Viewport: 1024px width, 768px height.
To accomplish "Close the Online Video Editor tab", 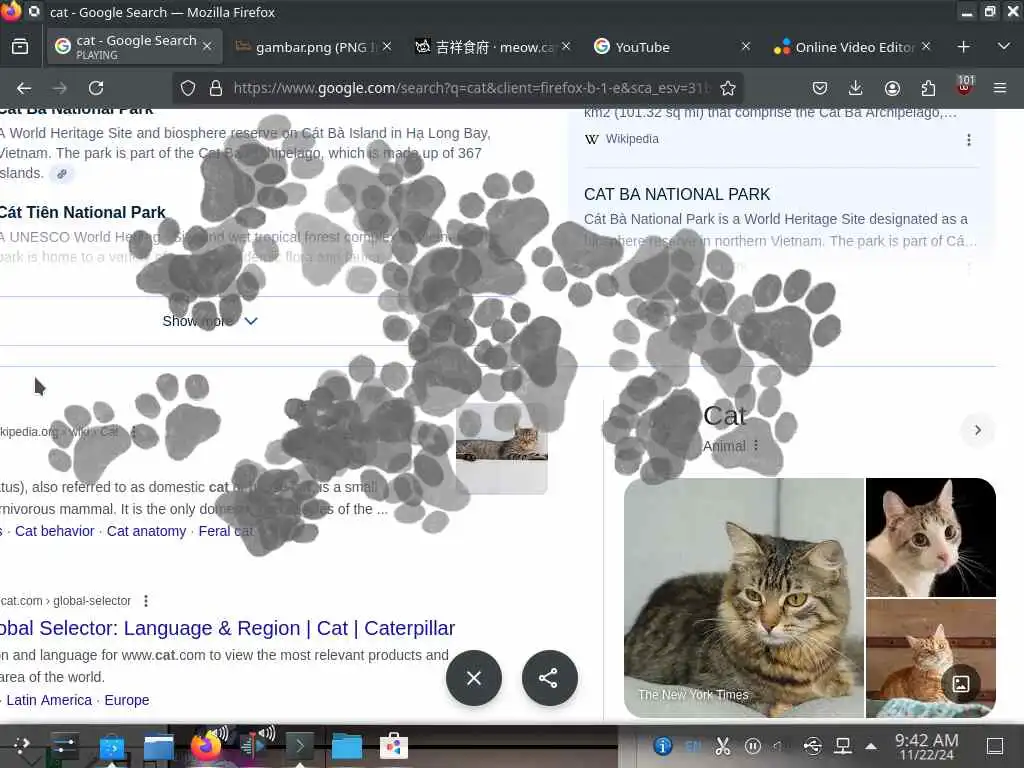I will coord(925,46).
